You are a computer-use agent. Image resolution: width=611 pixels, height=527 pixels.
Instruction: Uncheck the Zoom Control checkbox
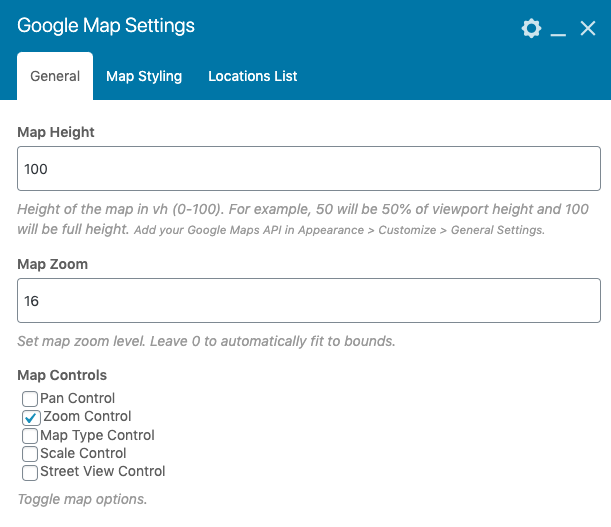coord(30,417)
